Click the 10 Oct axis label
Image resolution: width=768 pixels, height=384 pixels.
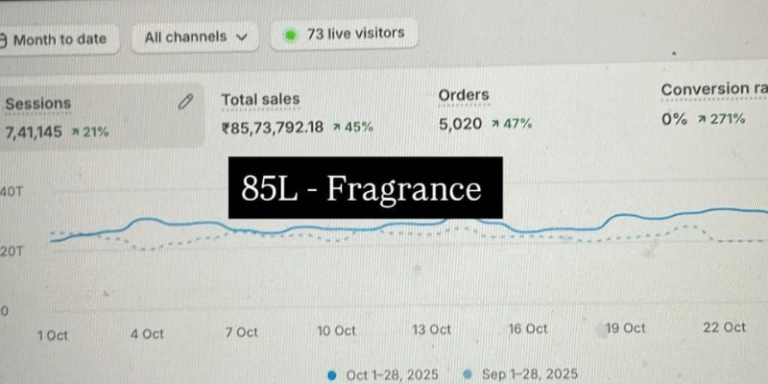pos(336,331)
